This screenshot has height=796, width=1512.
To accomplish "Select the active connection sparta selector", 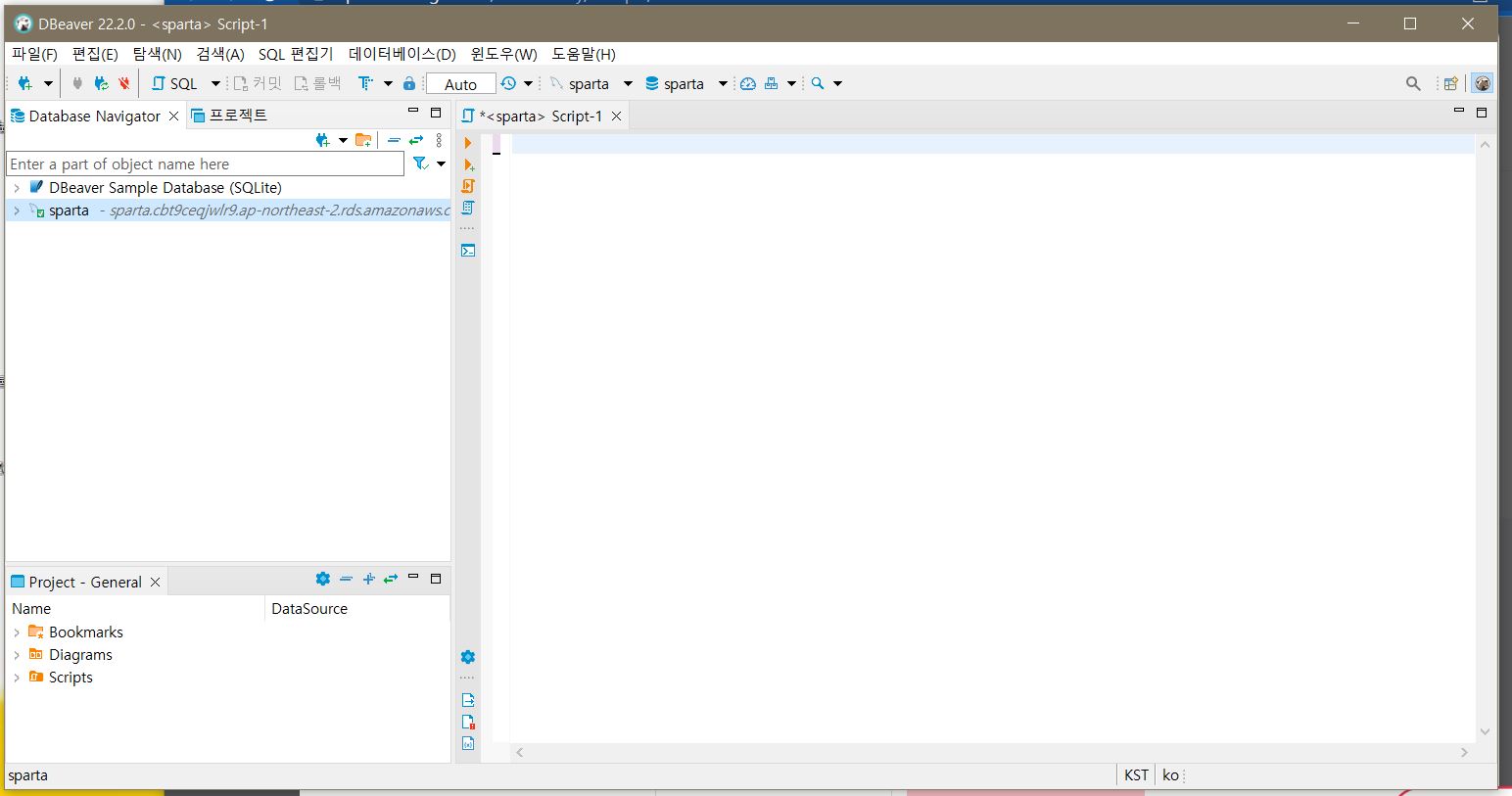I will 591,83.
